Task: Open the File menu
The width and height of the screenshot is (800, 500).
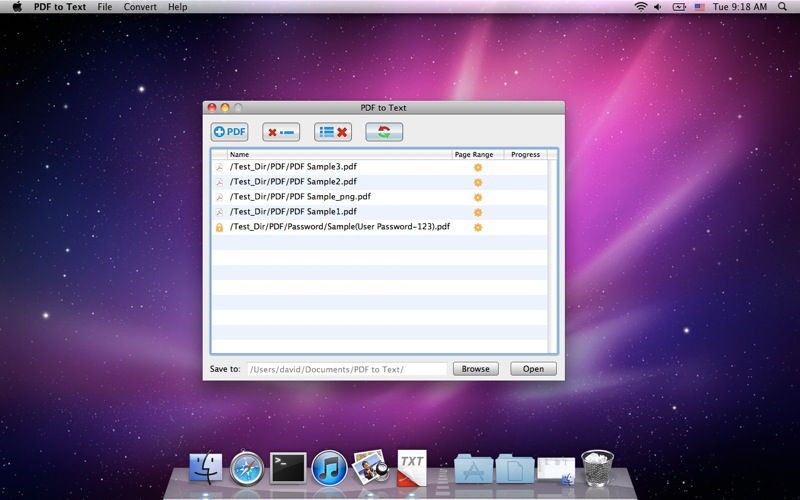Action: [x=105, y=7]
